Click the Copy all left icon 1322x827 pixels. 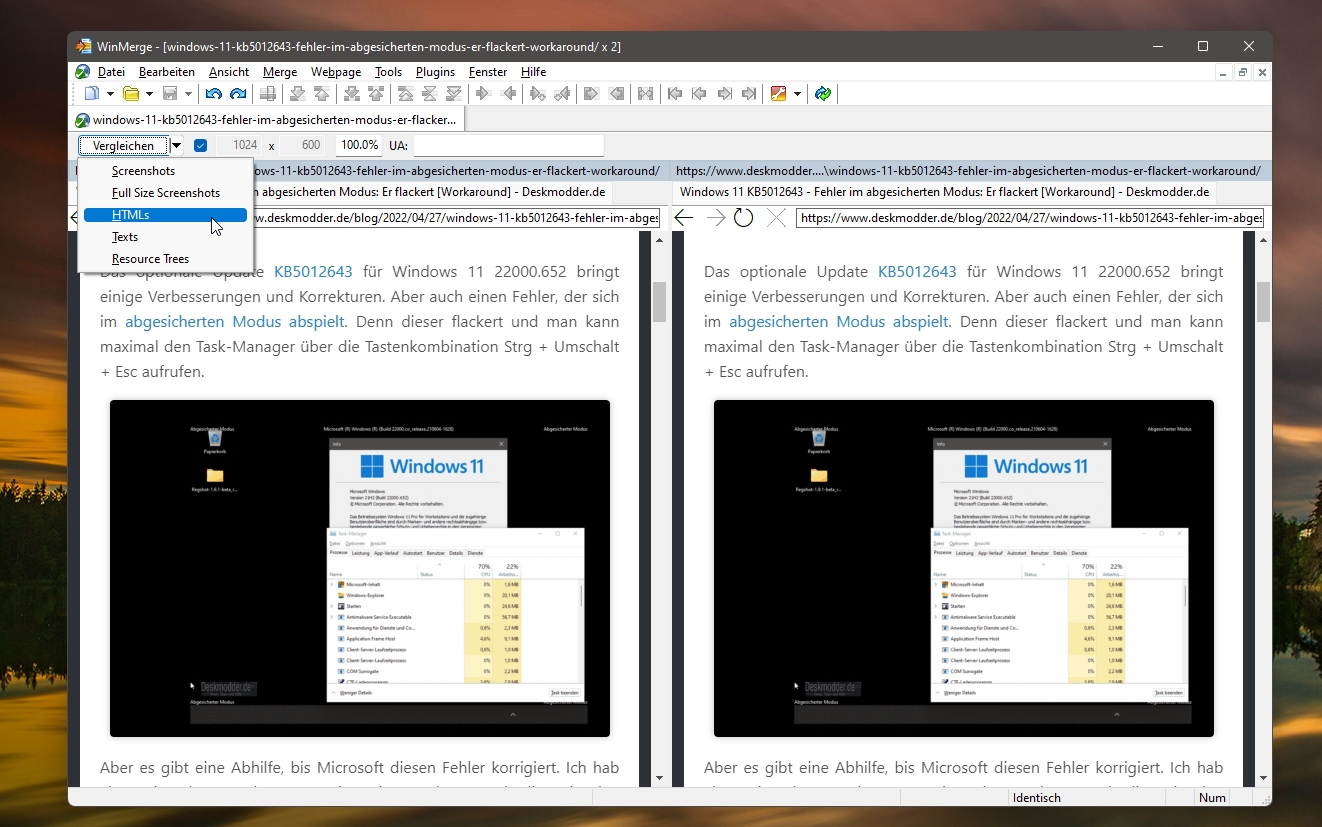point(616,94)
